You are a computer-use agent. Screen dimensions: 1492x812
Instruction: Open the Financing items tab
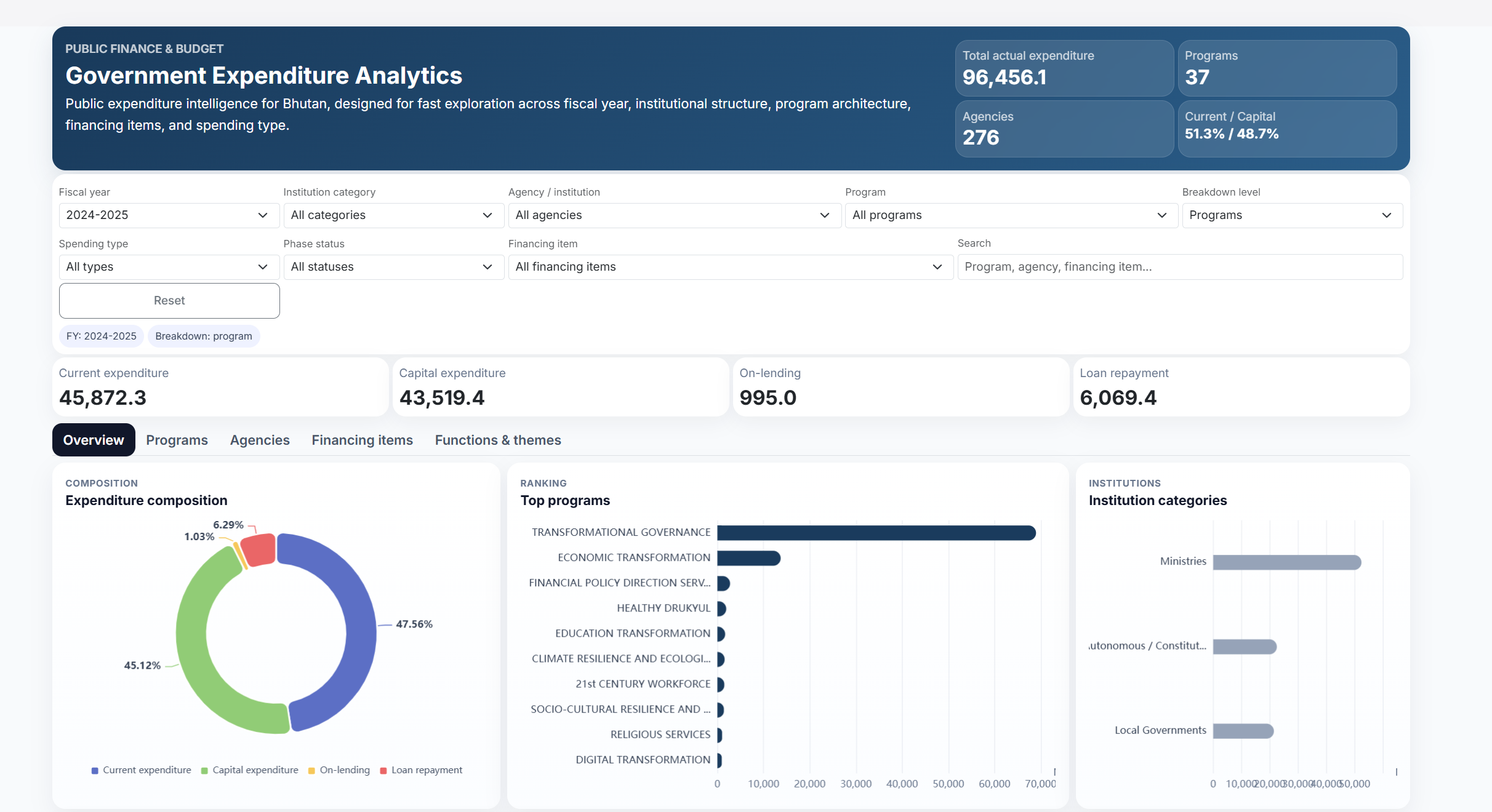362,440
